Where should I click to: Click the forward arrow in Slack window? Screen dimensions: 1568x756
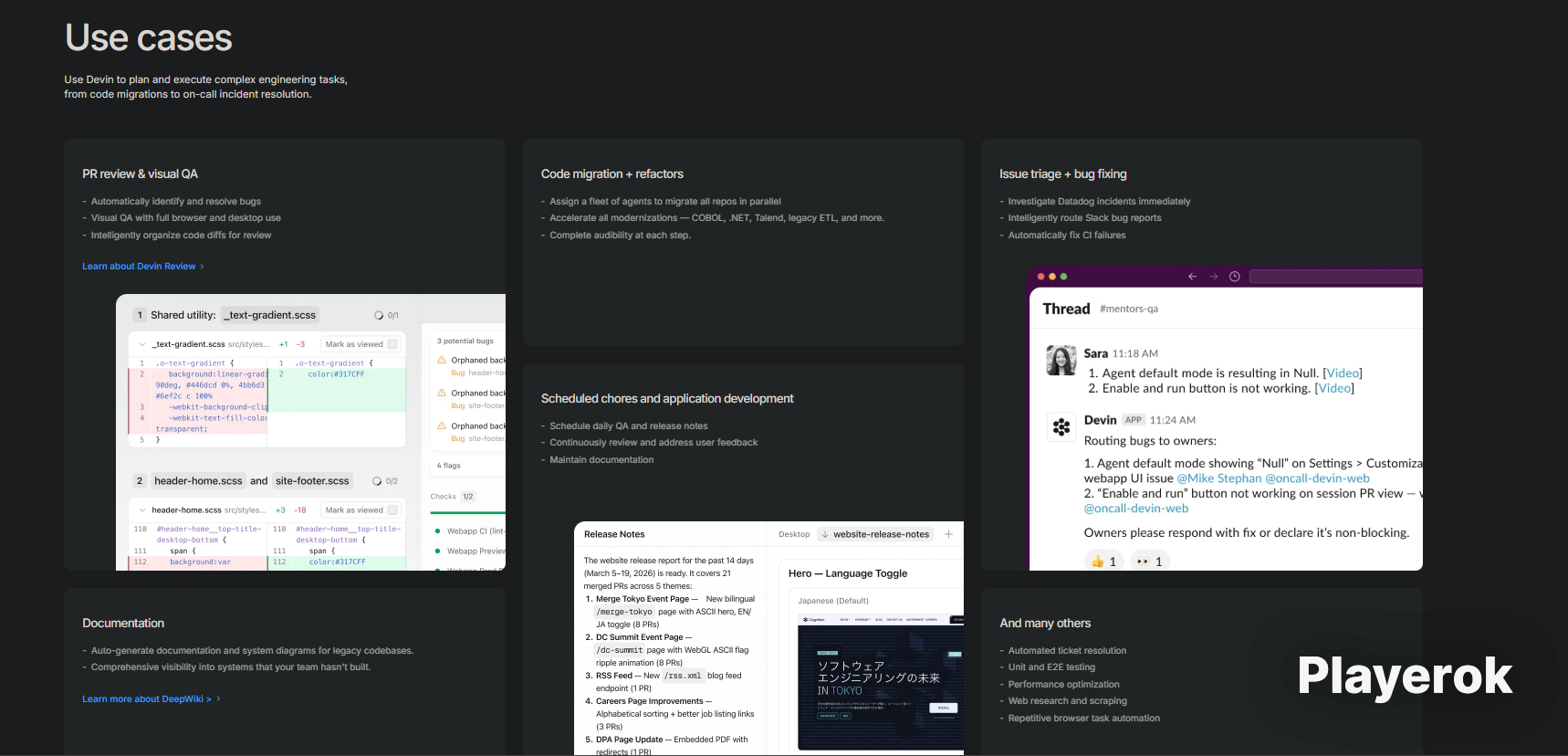point(1213,277)
